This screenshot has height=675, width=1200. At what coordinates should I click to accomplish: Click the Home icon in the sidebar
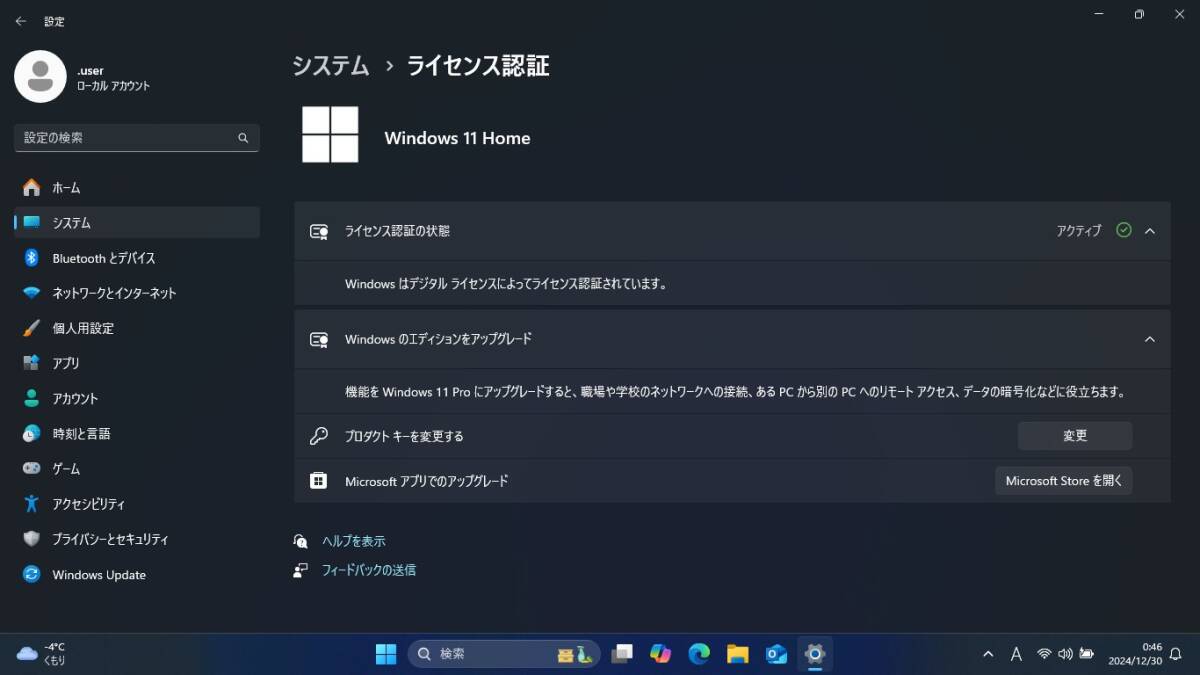point(32,188)
